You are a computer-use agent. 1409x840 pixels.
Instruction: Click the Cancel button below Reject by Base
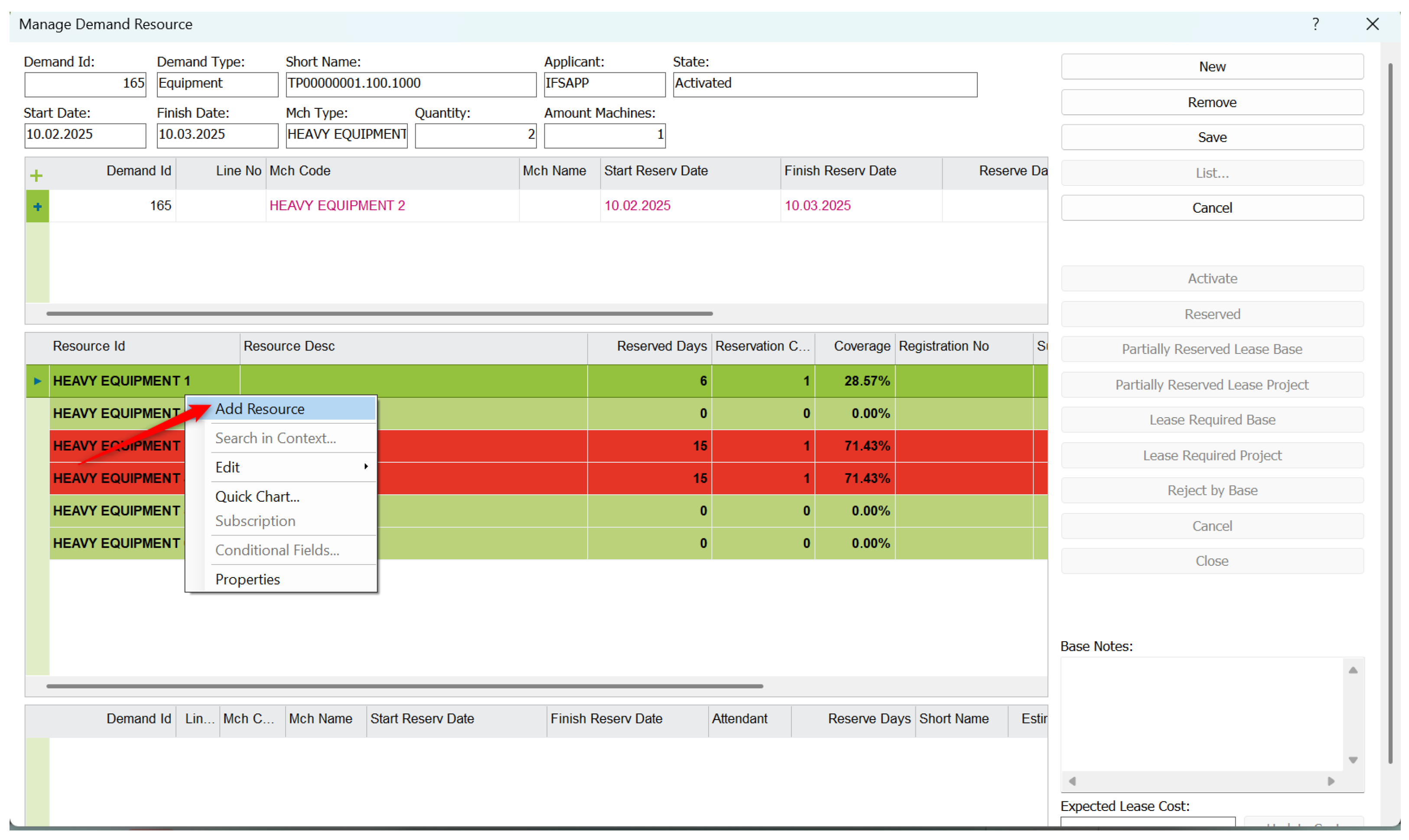coord(1212,527)
